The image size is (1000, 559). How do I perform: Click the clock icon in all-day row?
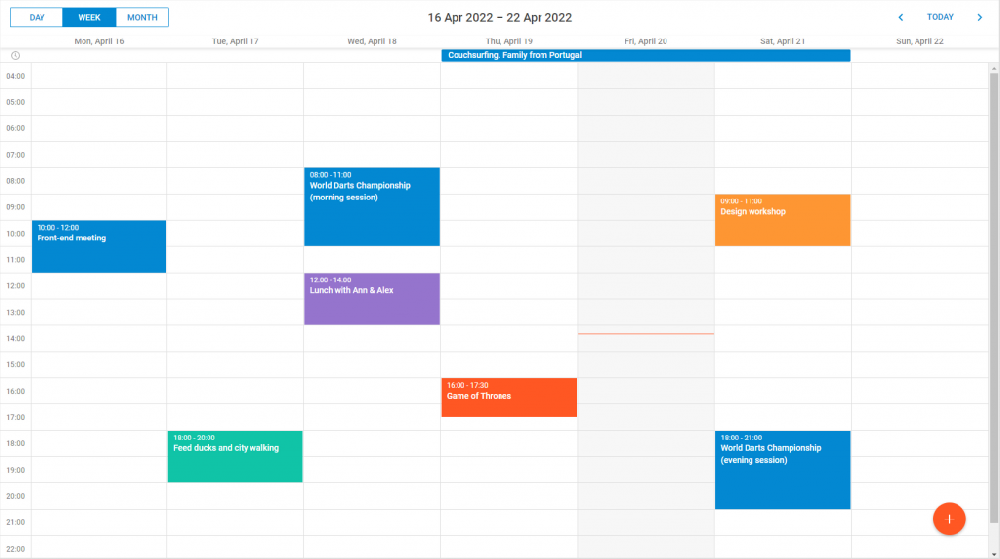pos(15,55)
